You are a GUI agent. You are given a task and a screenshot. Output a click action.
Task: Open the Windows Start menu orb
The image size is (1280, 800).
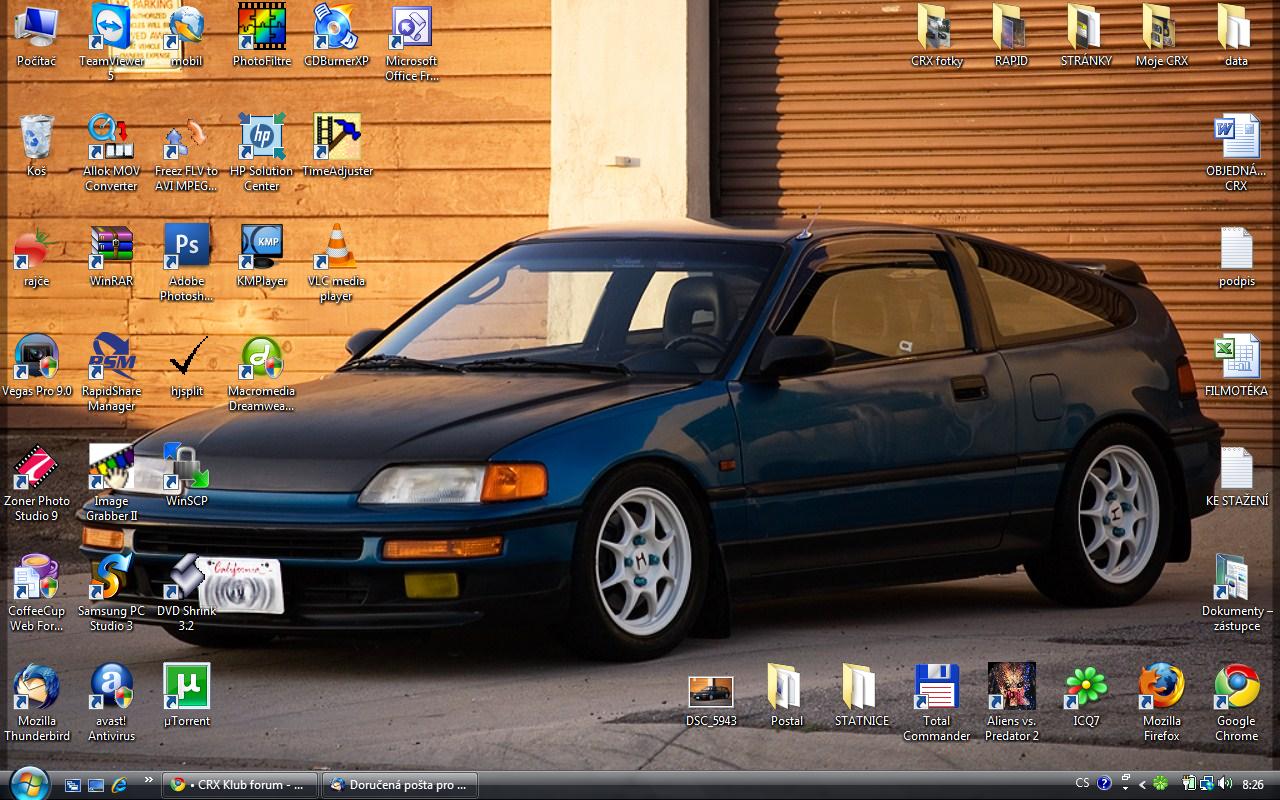[x=27, y=783]
